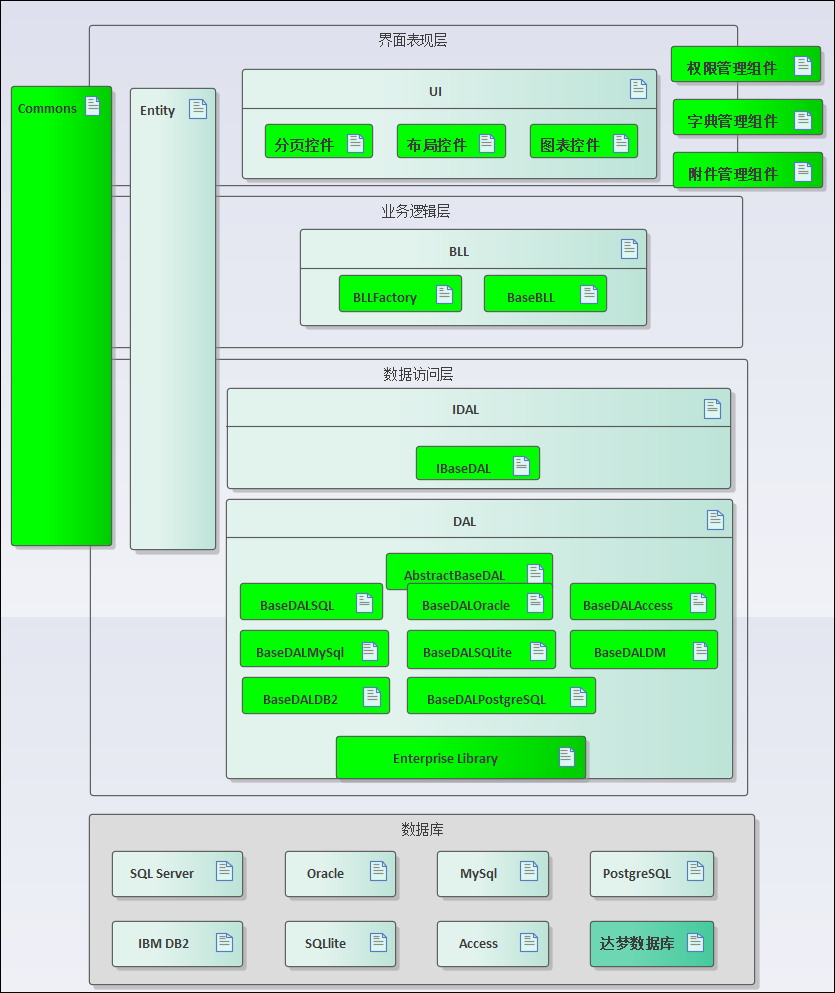Screen dimensions: 835x993
Task: Click the document icon on IBM DB2
Action: [x=225, y=942]
